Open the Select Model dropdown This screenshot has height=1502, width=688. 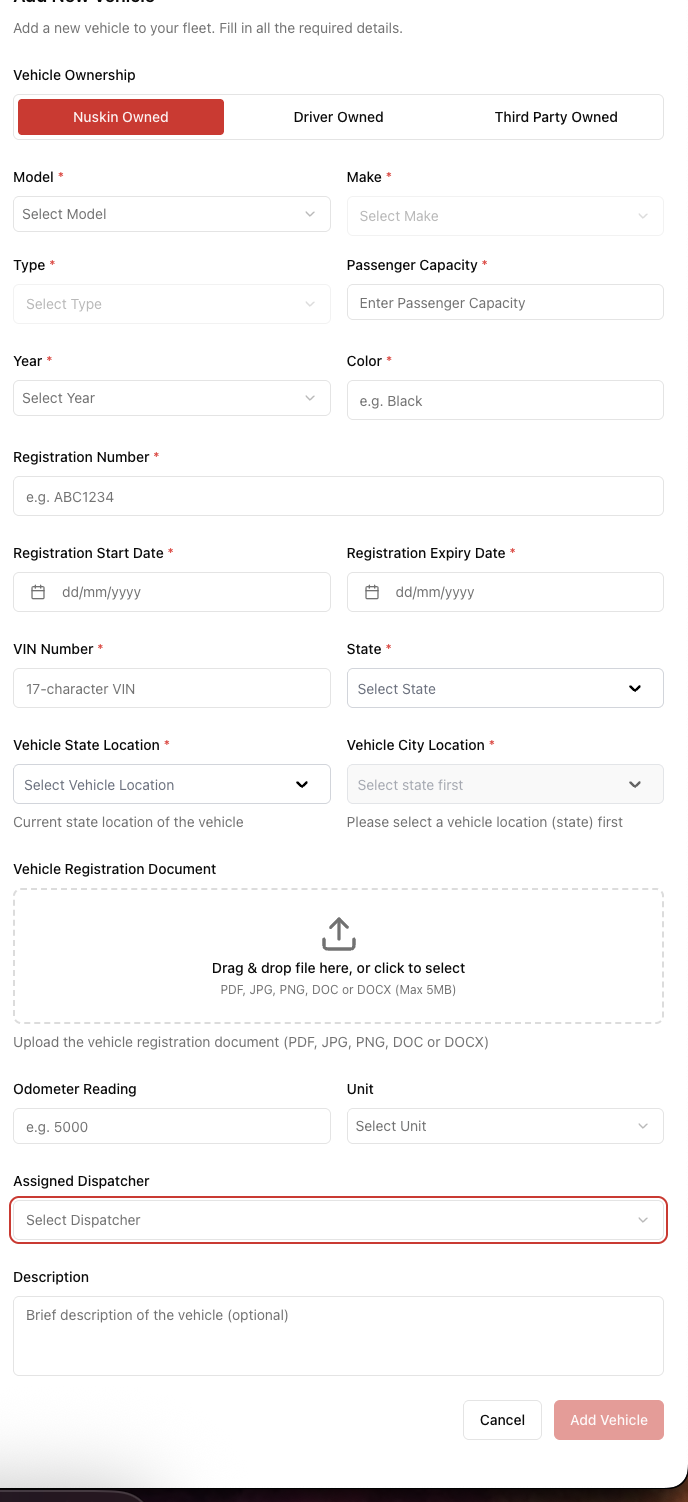pyautogui.click(x=171, y=214)
